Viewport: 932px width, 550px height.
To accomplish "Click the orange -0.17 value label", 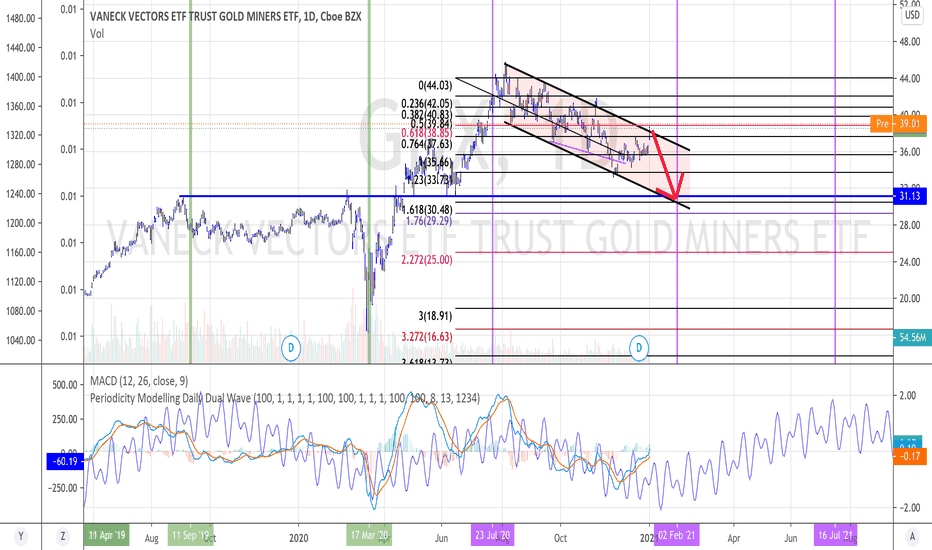I will pyautogui.click(x=910, y=457).
